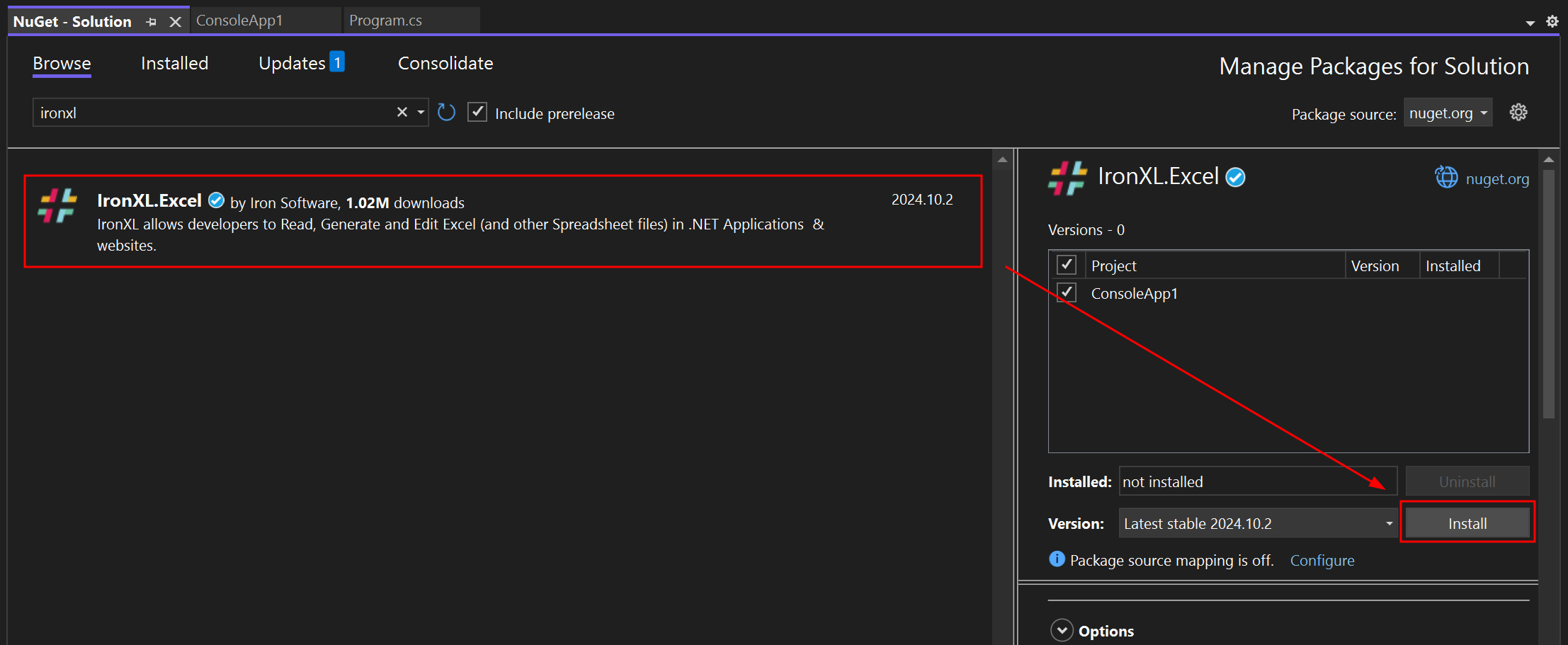
Task: Click the 2024.10.2 version text in result
Action: click(922, 200)
